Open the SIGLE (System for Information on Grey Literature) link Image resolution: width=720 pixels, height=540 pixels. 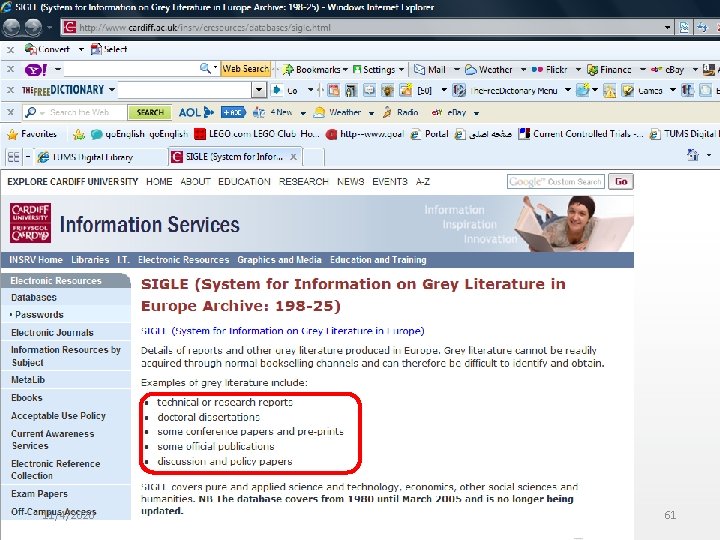point(283,331)
